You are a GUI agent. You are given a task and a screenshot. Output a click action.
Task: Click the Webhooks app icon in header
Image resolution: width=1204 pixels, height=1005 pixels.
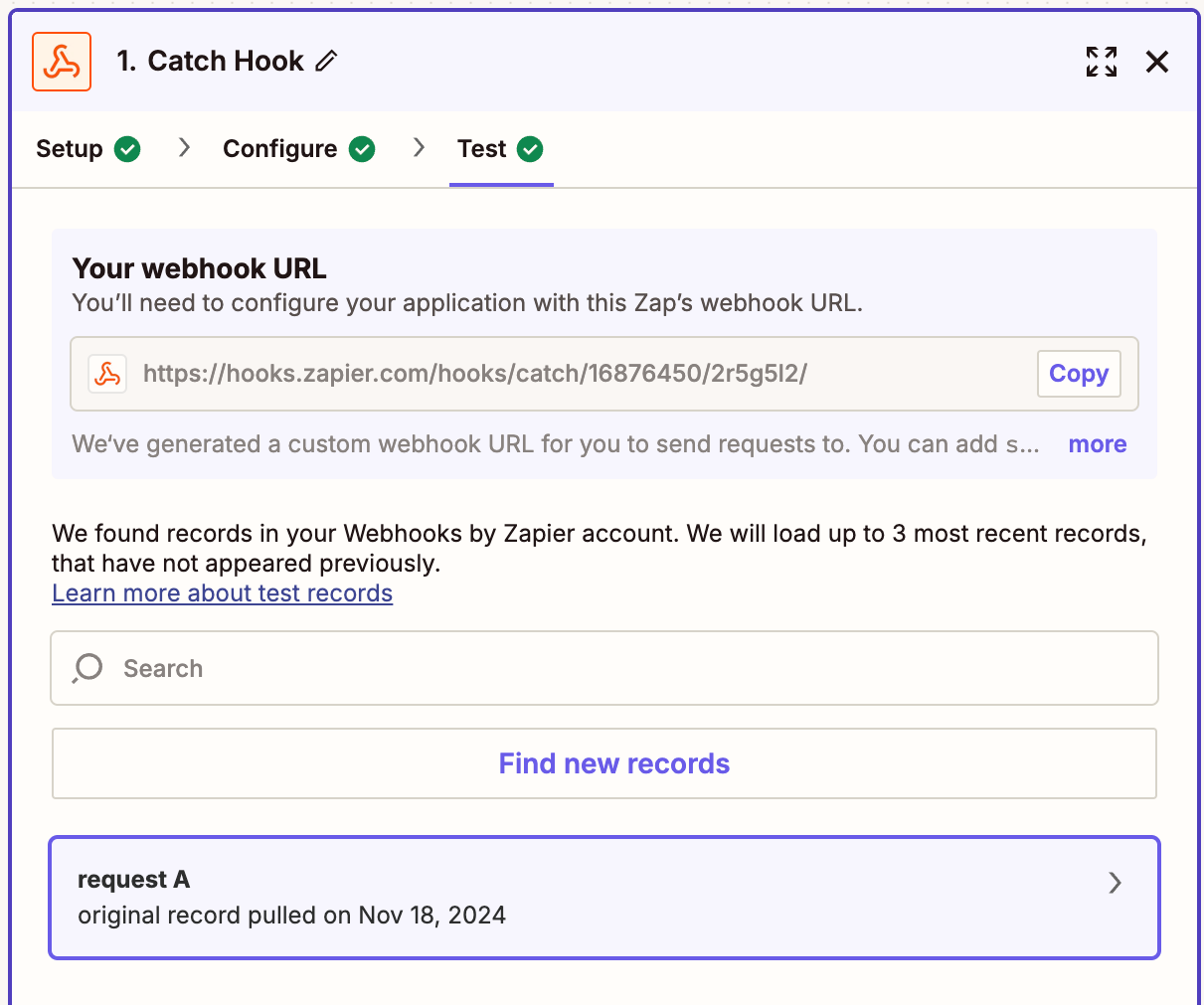(x=62, y=62)
